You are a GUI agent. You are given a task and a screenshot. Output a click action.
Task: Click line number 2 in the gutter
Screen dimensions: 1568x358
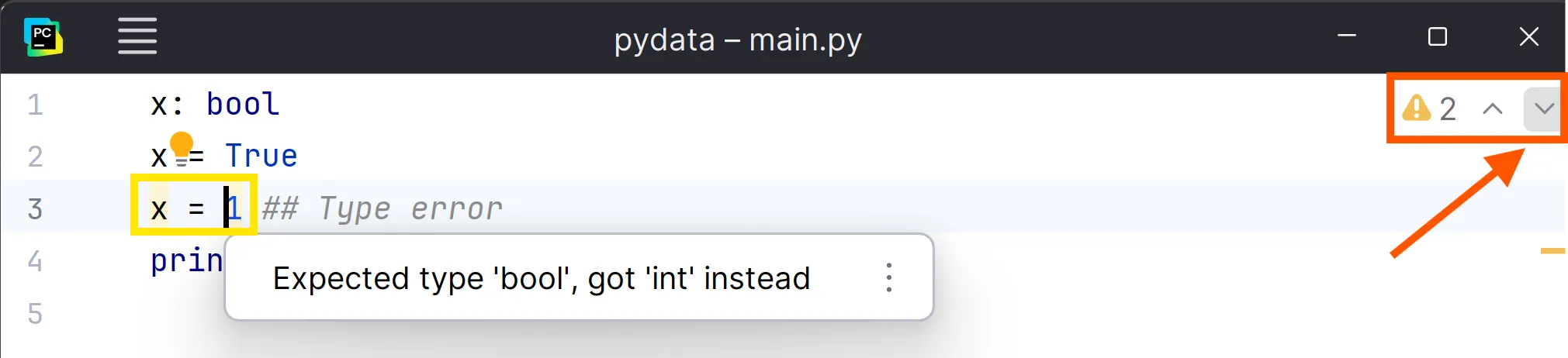35,157
